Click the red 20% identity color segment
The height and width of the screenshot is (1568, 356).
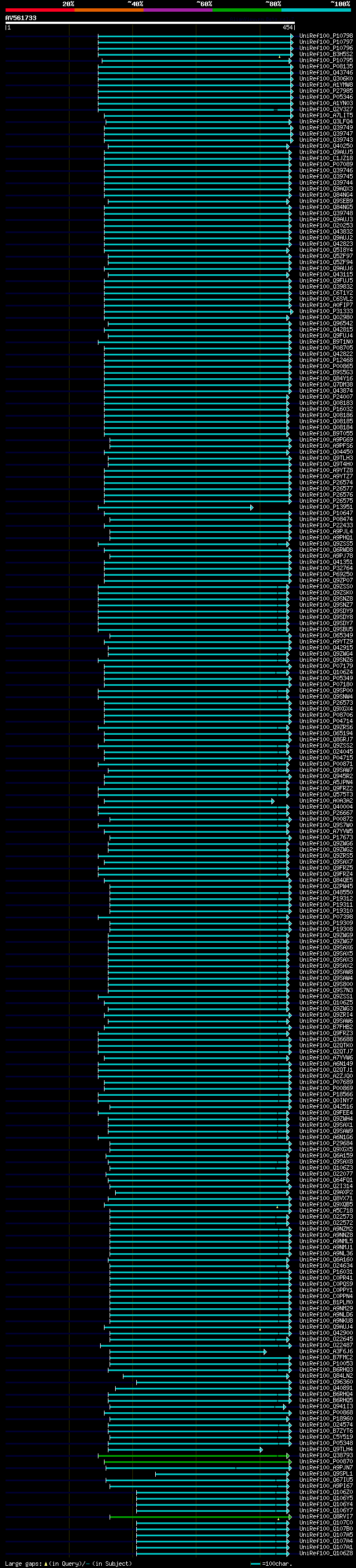[x=39, y=10]
